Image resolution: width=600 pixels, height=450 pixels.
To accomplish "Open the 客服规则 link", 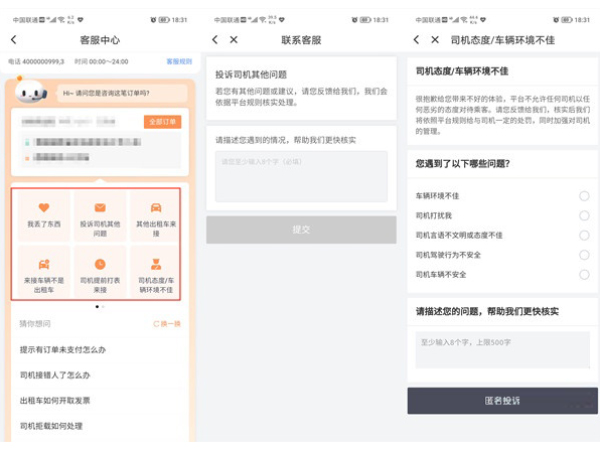I will (x=178, y=60).
